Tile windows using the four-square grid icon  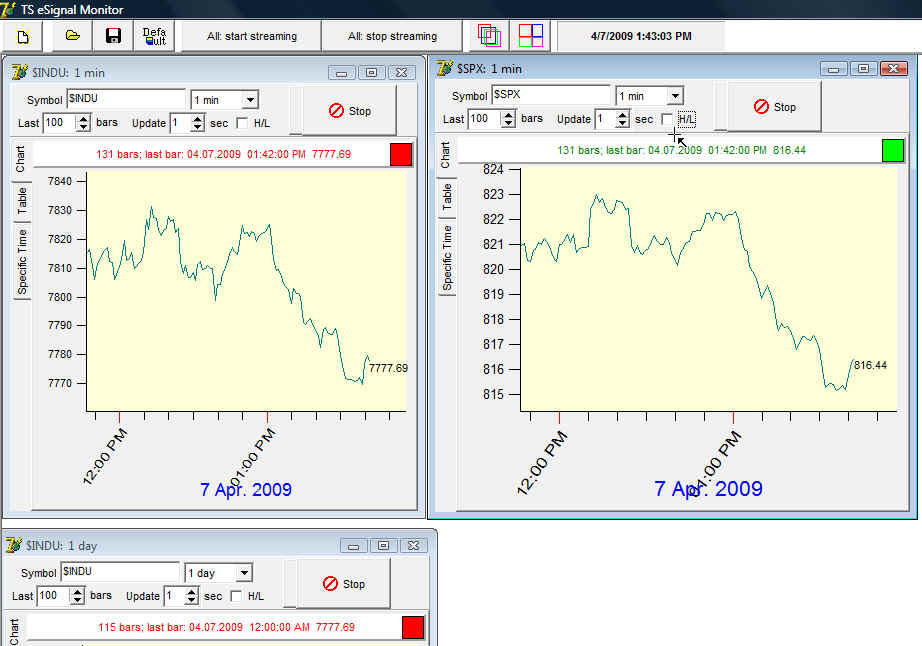[x=531, y=36]
